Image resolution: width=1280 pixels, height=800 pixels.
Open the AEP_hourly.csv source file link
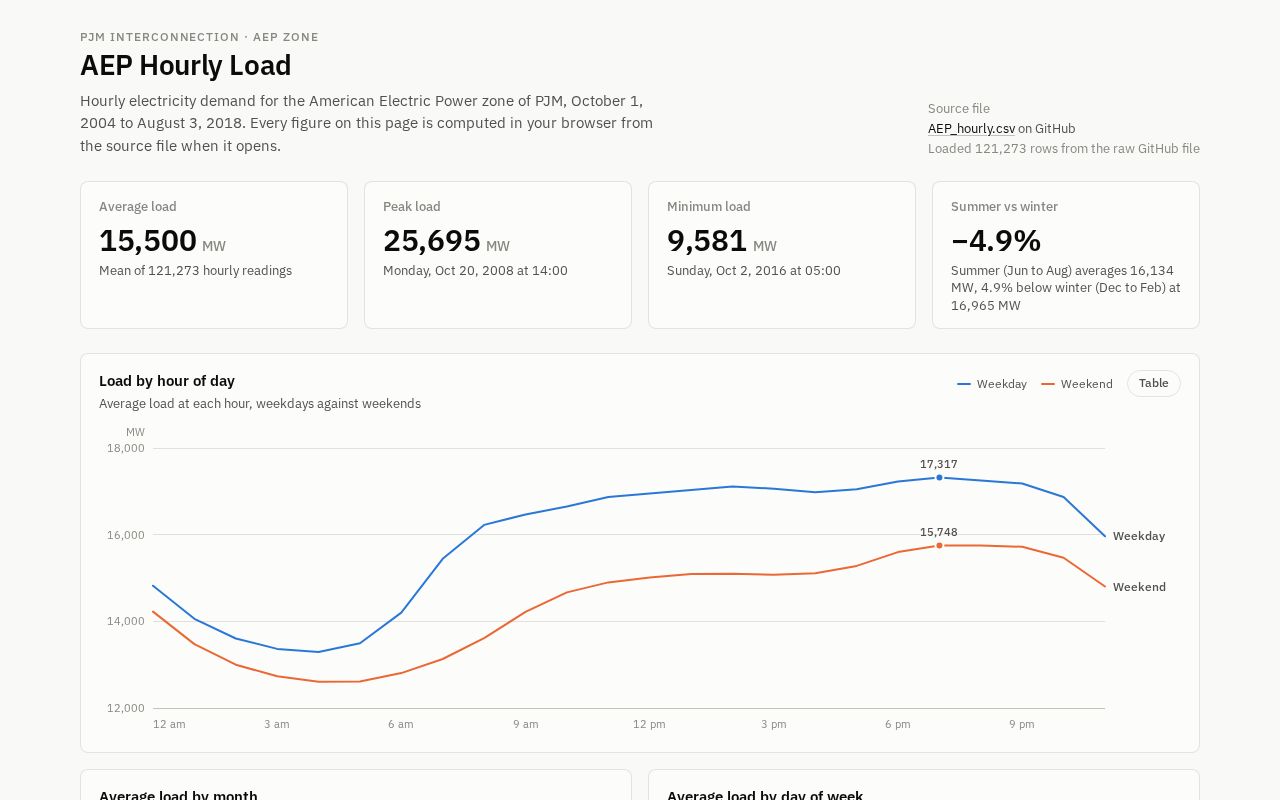point(971,128)
